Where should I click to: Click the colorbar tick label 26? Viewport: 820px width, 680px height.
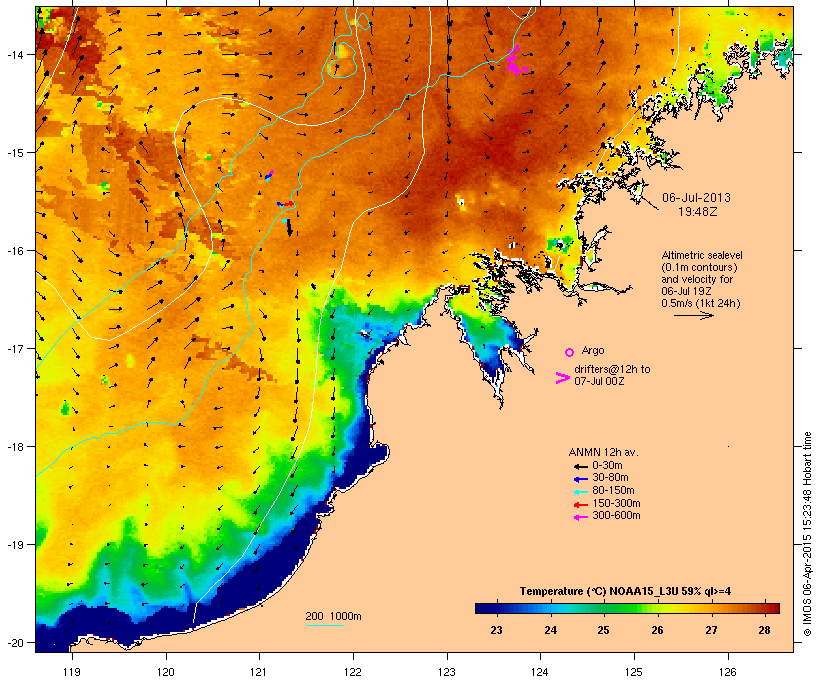pos(657,630)
